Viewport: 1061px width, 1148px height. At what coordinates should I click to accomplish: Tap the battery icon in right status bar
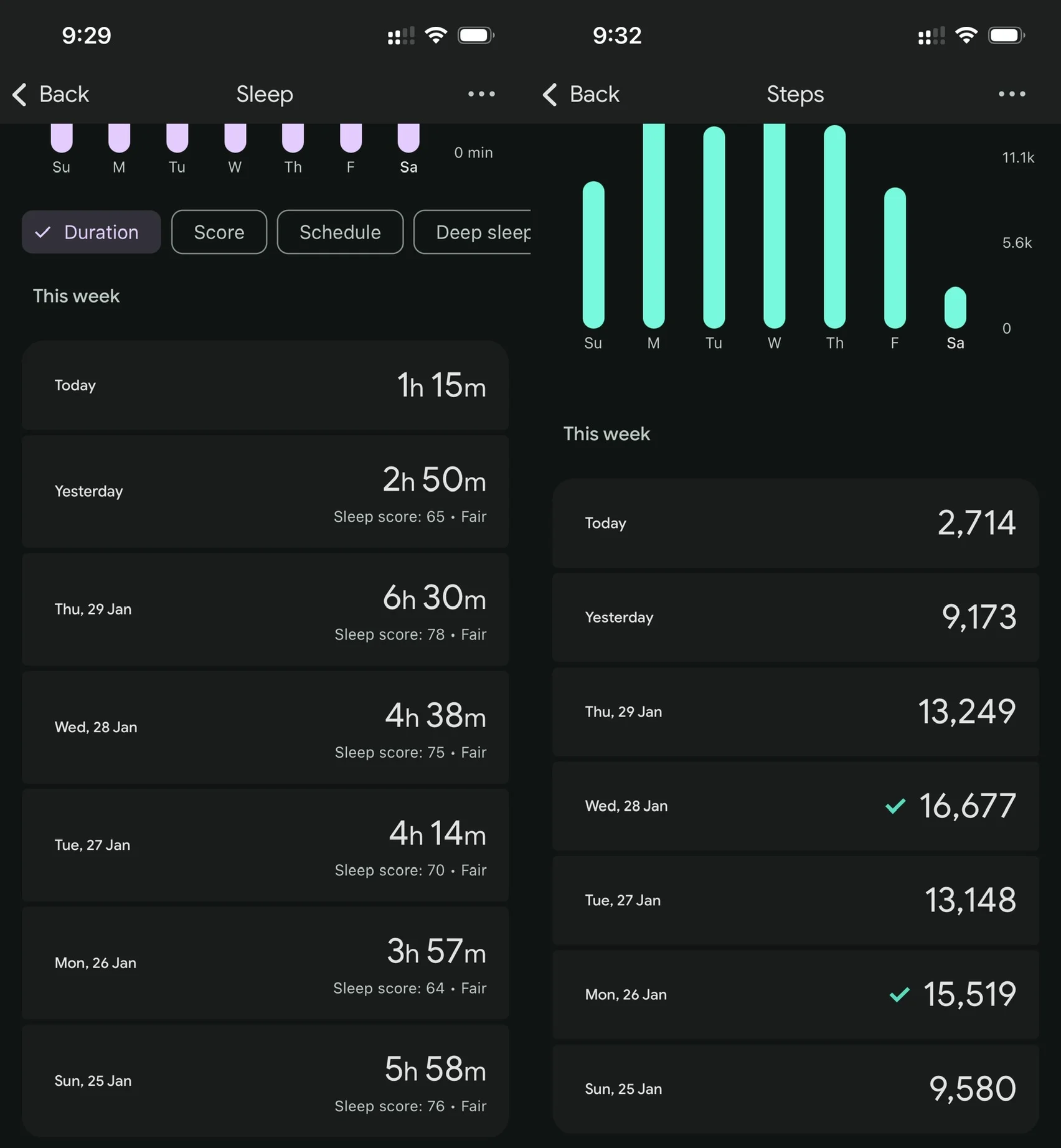(x=1007, y=35)
